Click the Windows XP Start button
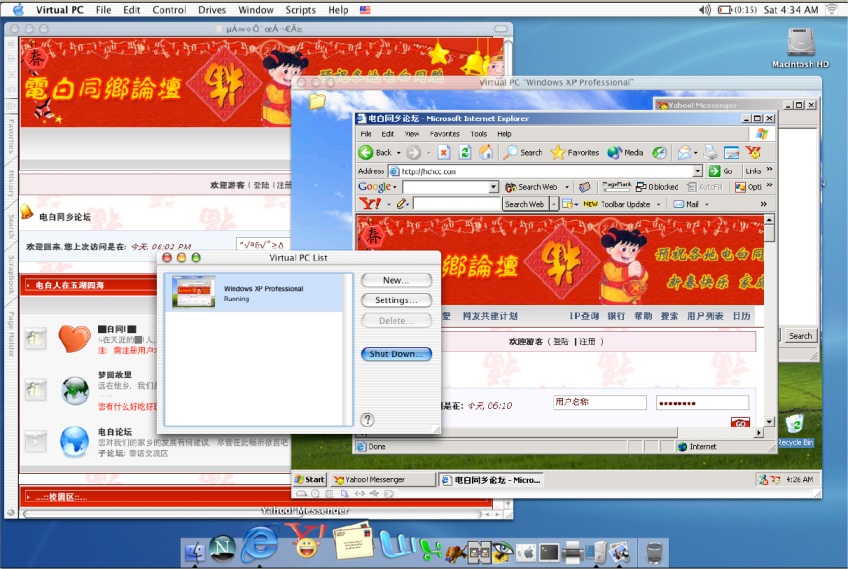The image size is (848, 569). pos(310,479)
